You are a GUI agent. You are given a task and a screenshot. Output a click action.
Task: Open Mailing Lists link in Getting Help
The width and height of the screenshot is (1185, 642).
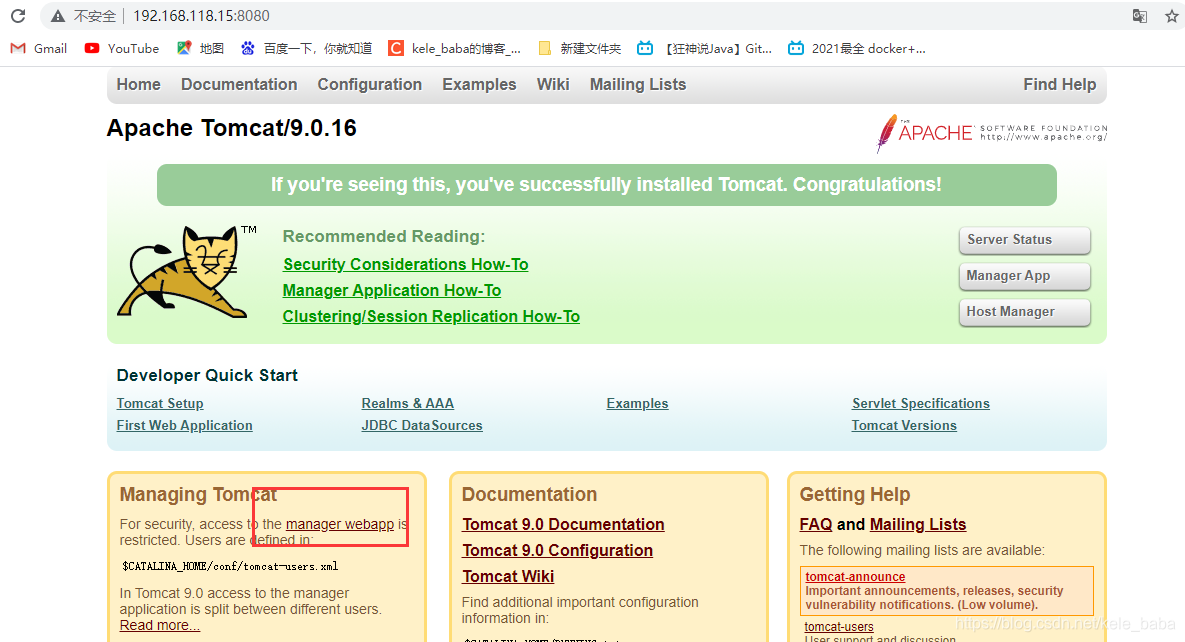click(918, 525)
